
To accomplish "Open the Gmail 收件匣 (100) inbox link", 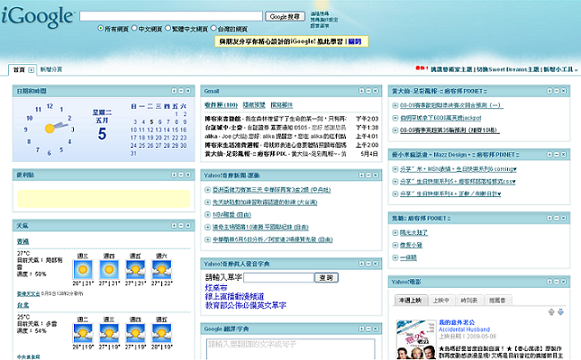I will (221, 105).
